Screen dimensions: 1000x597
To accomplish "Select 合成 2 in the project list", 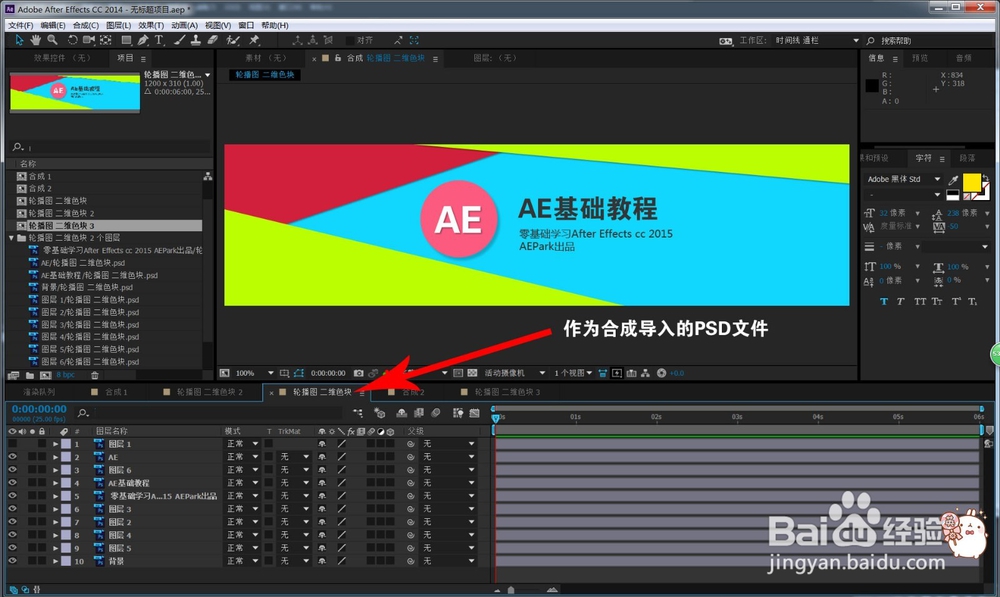I will click(40, 188).
